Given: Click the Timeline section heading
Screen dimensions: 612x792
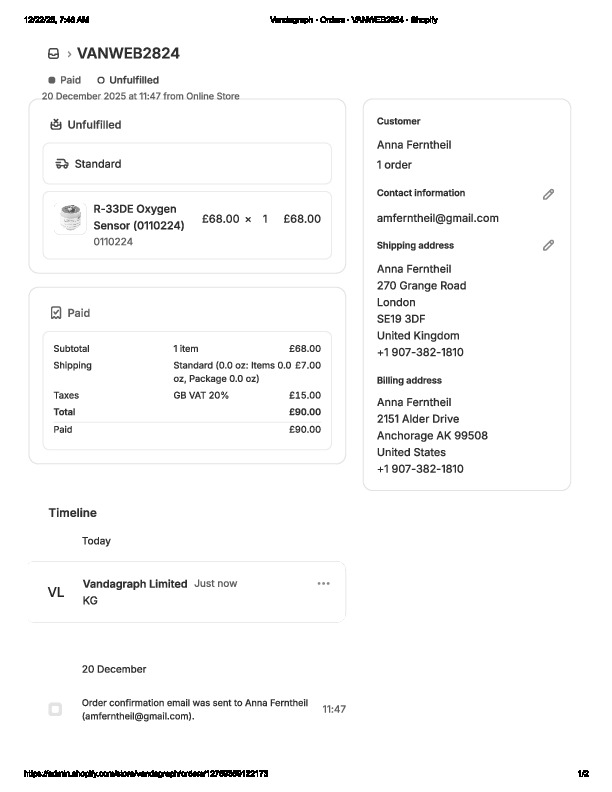Looking at the screenshot, I should pos(73,513).
